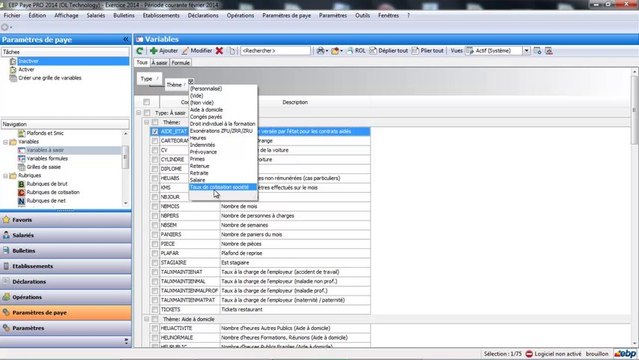Image resolution: width=639 pixels, height=360 pixels.
Task: Collapse the empty Thème group
Action: point(146,122)
